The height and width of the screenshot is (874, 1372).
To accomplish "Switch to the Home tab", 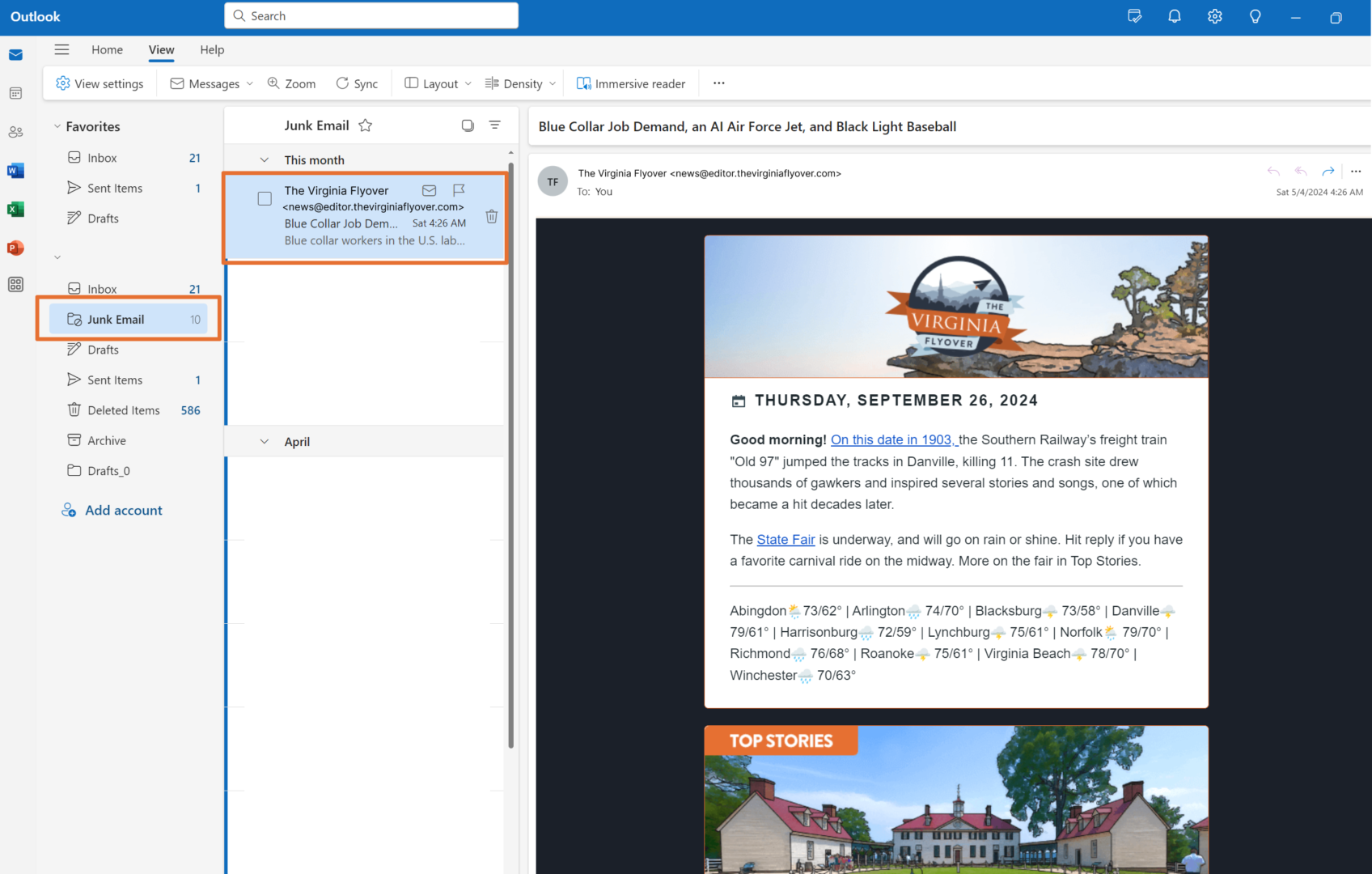I will pyautogui.click(x=107, y=50).
